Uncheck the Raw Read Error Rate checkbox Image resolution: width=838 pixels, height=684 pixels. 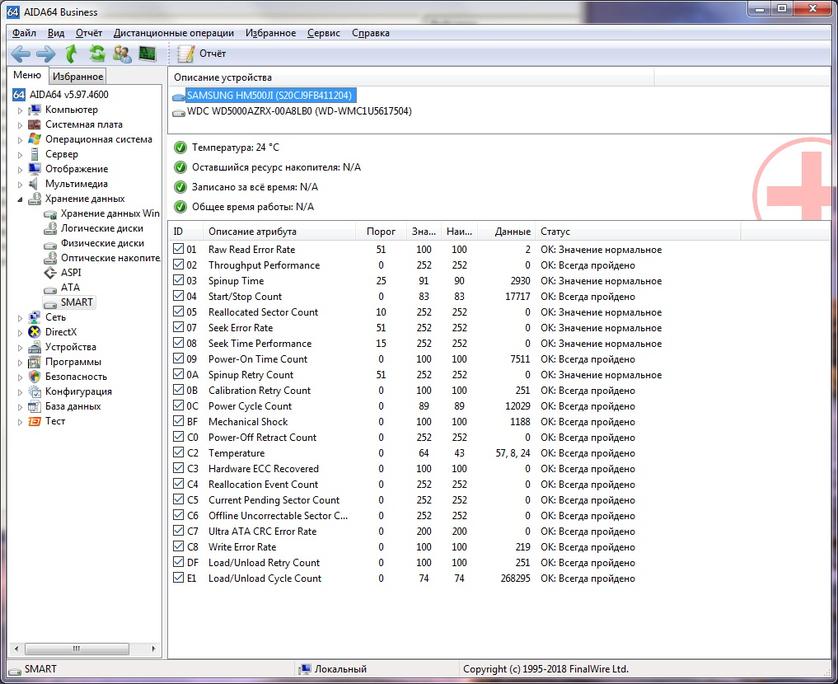point(179,249)
